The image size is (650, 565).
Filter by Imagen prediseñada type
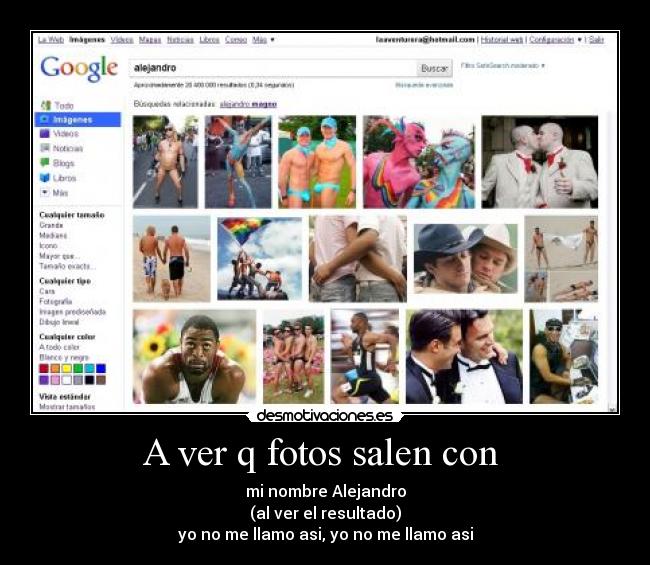[x=73, y=312]
